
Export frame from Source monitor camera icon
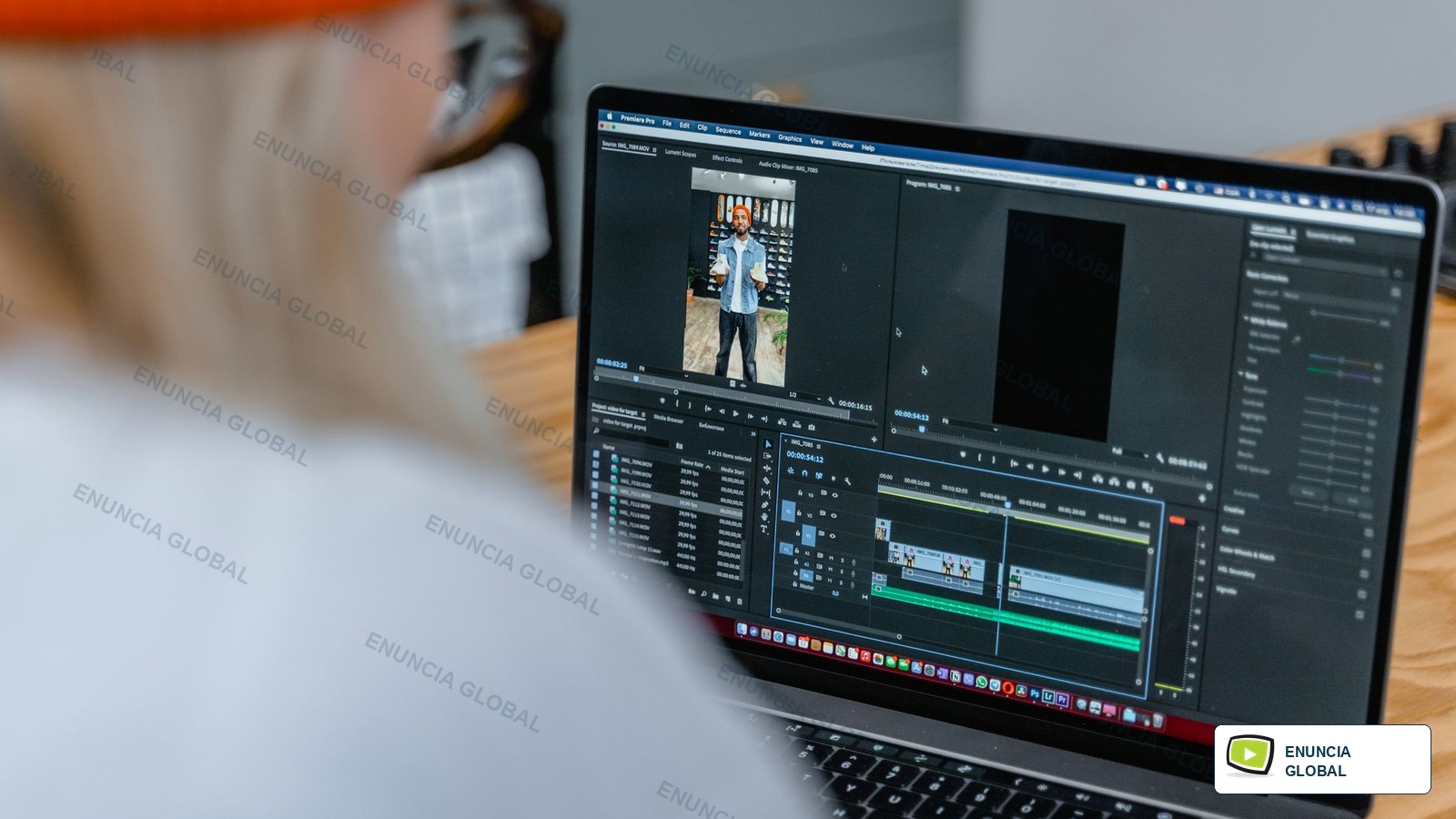[812, 428]
